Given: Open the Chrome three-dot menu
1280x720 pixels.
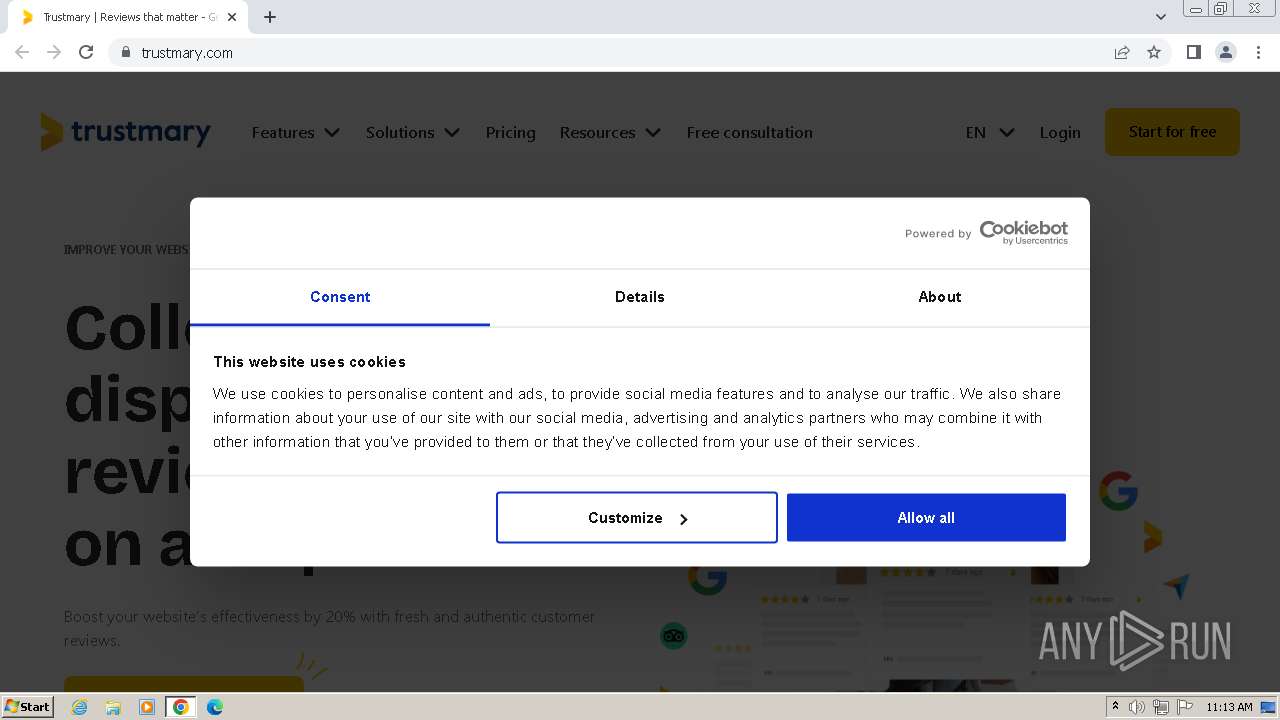Looking at the screenshot, I should 1258,52.
